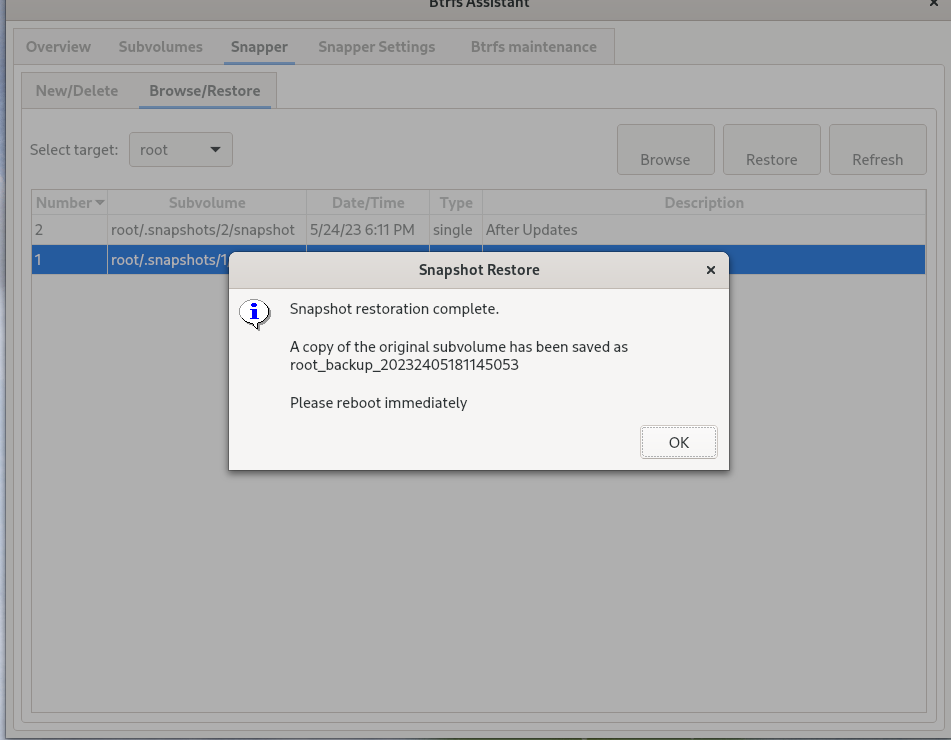
Task: Open the Subvolumes tab
Action: [161, 47]
